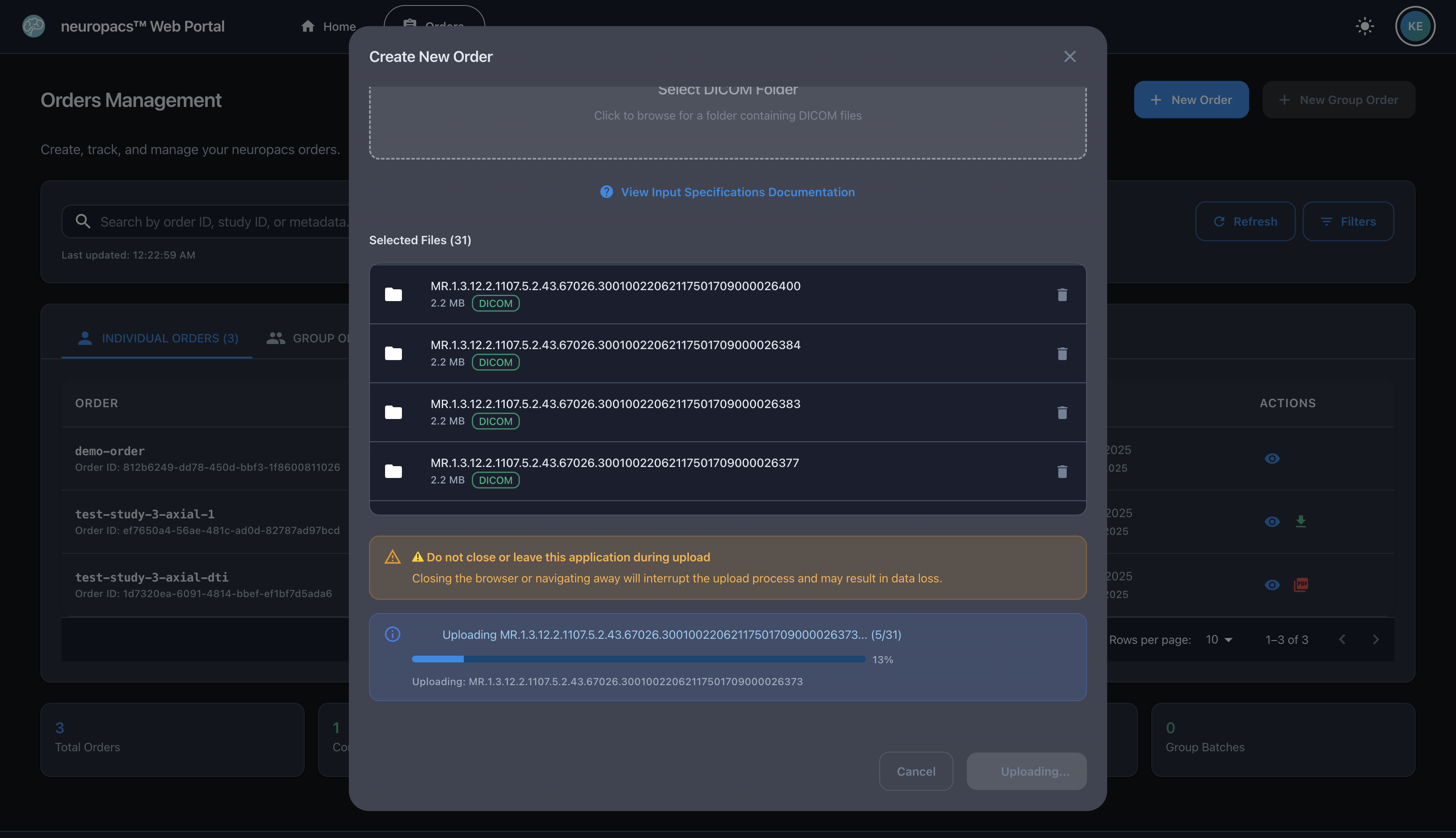View test-study-3-axial-dti using eye icon

coord(1272,585)
